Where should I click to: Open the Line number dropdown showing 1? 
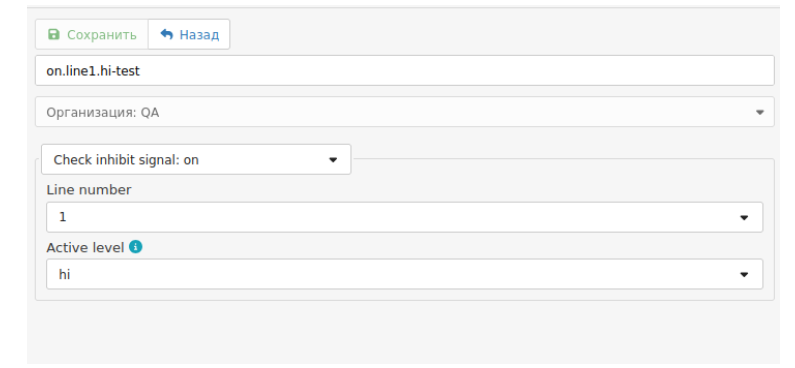[405, 217]
